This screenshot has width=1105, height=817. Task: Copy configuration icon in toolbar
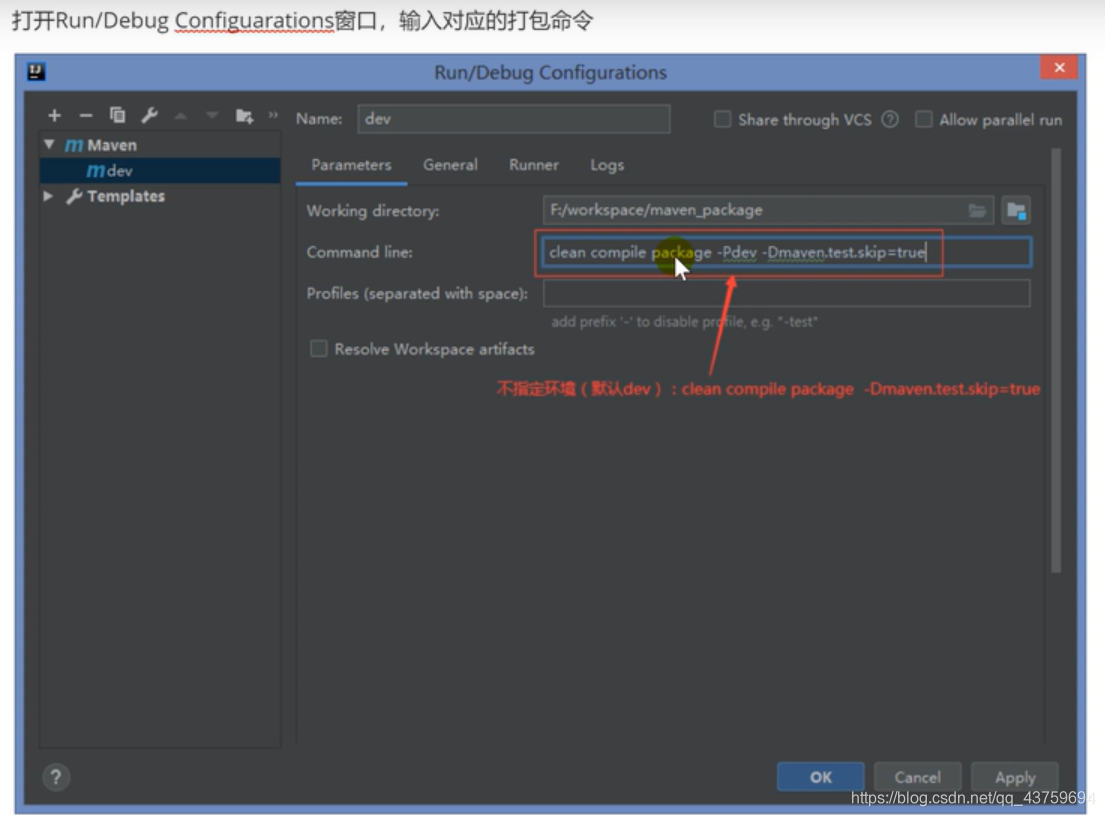[x=117, y=115]
